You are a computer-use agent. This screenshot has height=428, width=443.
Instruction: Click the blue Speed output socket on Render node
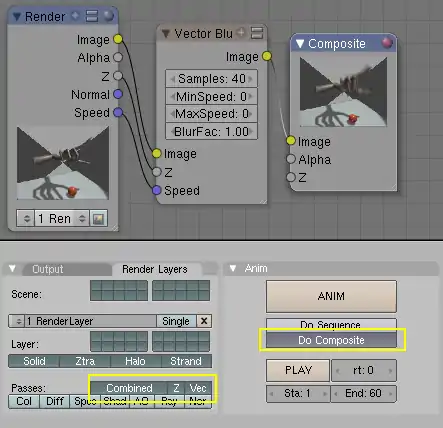coord(118,112)
